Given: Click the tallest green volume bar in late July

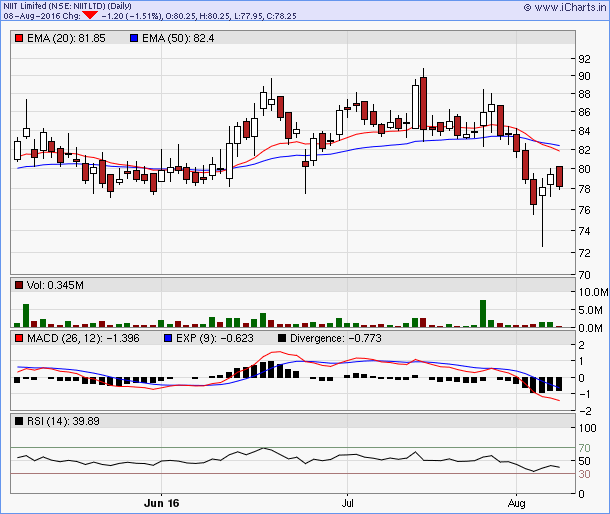Looking at the screenshot, I should click(483, 313).
